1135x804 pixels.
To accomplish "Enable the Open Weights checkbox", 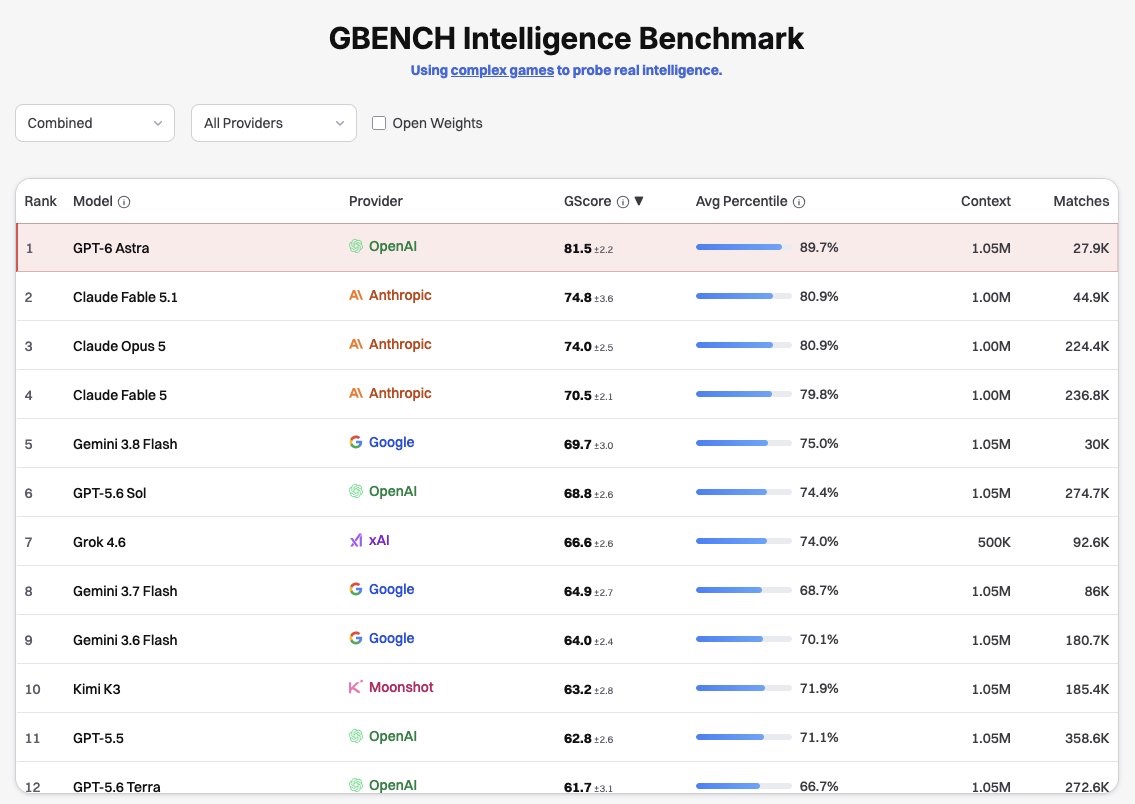I will click(379, 123).
